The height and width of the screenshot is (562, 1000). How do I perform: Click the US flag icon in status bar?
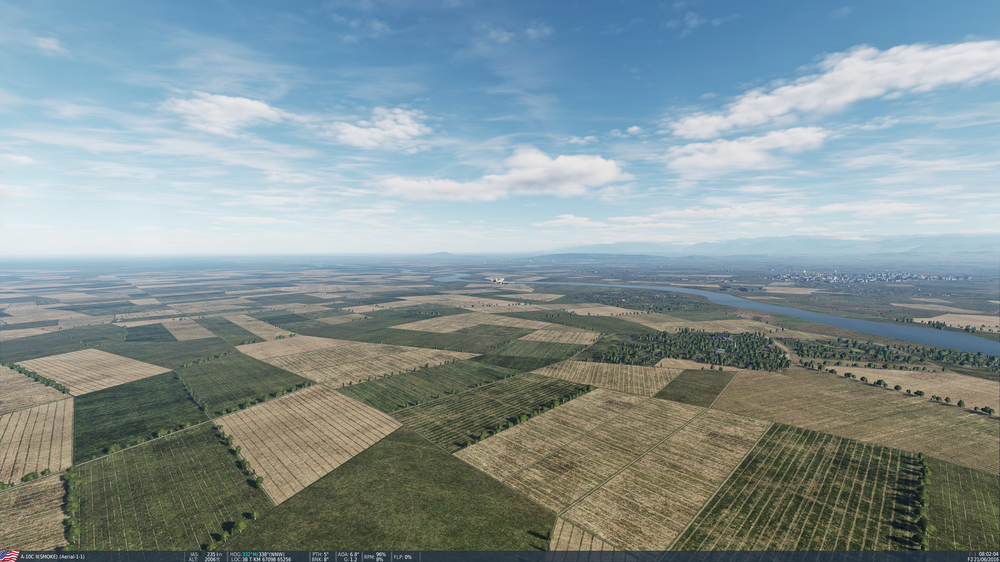click(x=10, y=556)
